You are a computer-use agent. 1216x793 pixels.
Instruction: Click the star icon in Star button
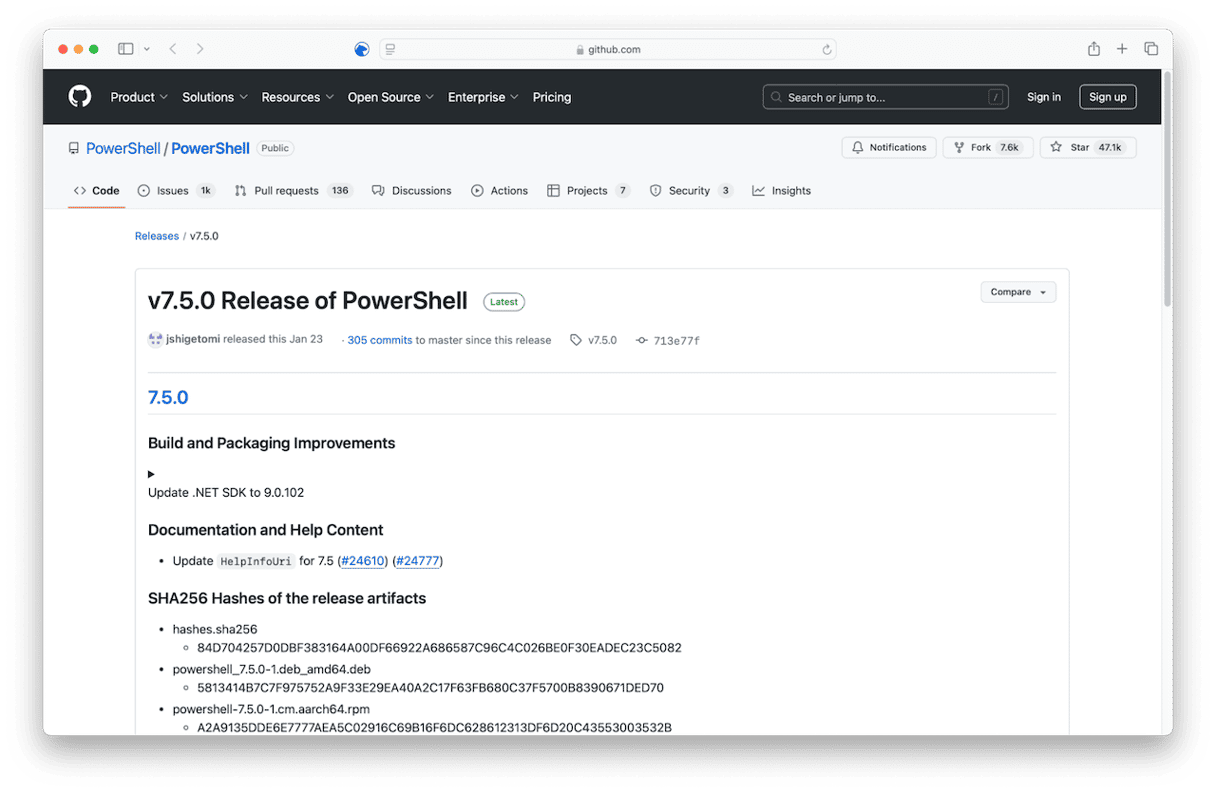coord(1056,147)
